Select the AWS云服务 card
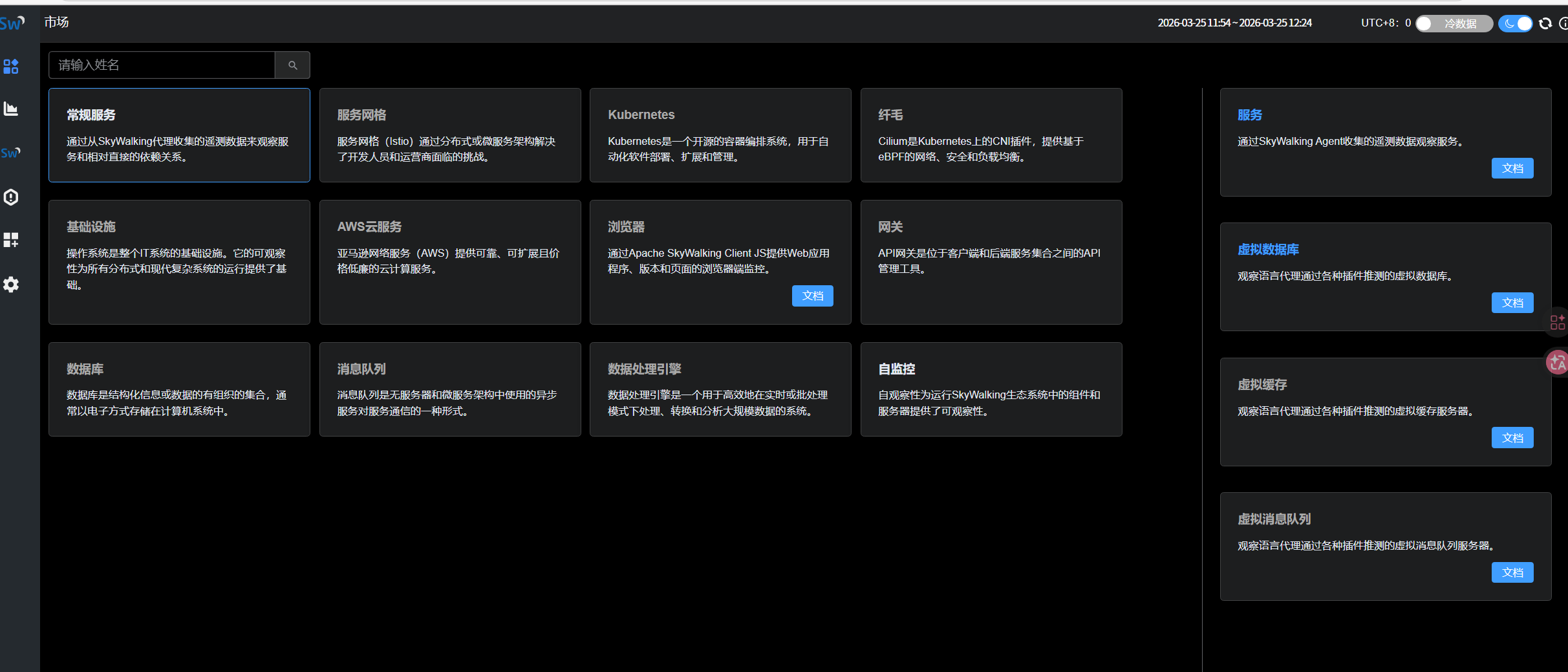This screenshot has height=672, width=1568. pyautogui.click(x=450, y=262)
